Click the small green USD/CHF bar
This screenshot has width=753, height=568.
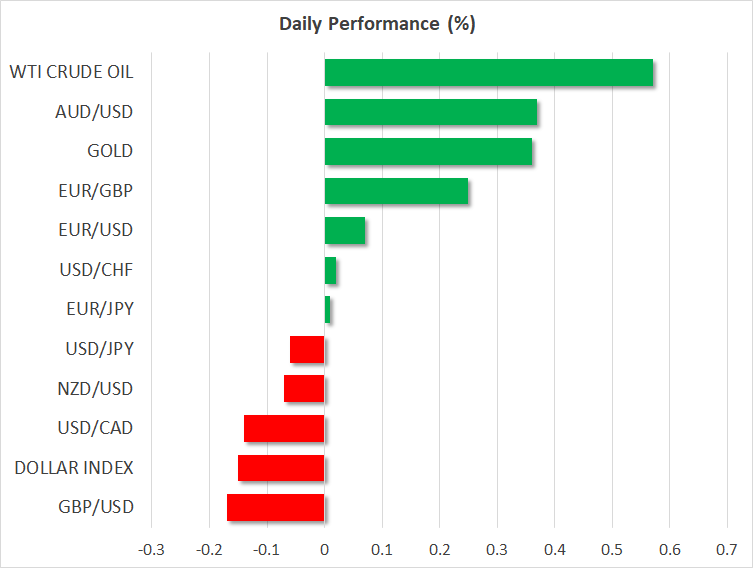click(331, 270)
